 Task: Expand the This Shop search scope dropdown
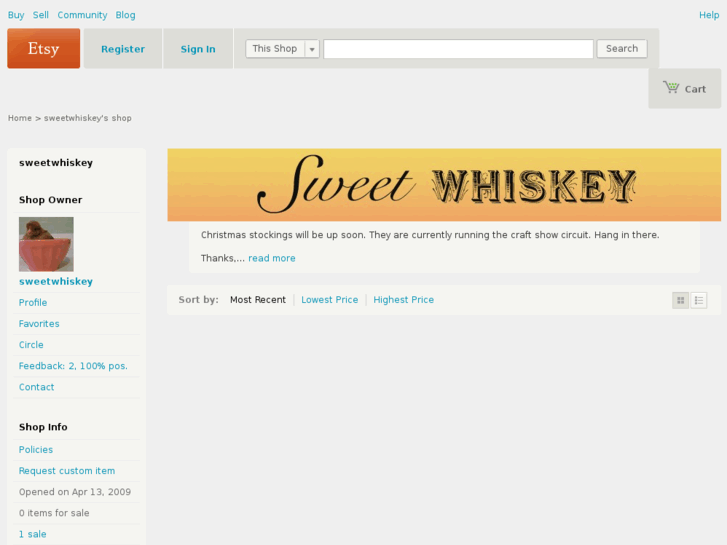pos(282,49)
